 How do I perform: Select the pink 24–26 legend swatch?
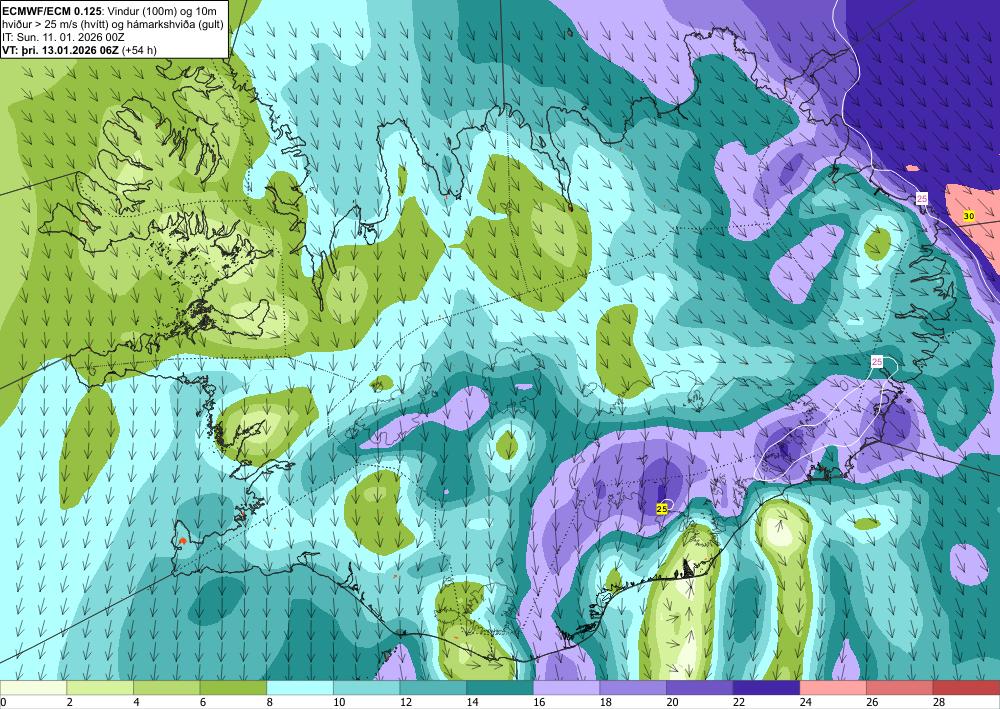pyautogui.click(x=833, y=688)
